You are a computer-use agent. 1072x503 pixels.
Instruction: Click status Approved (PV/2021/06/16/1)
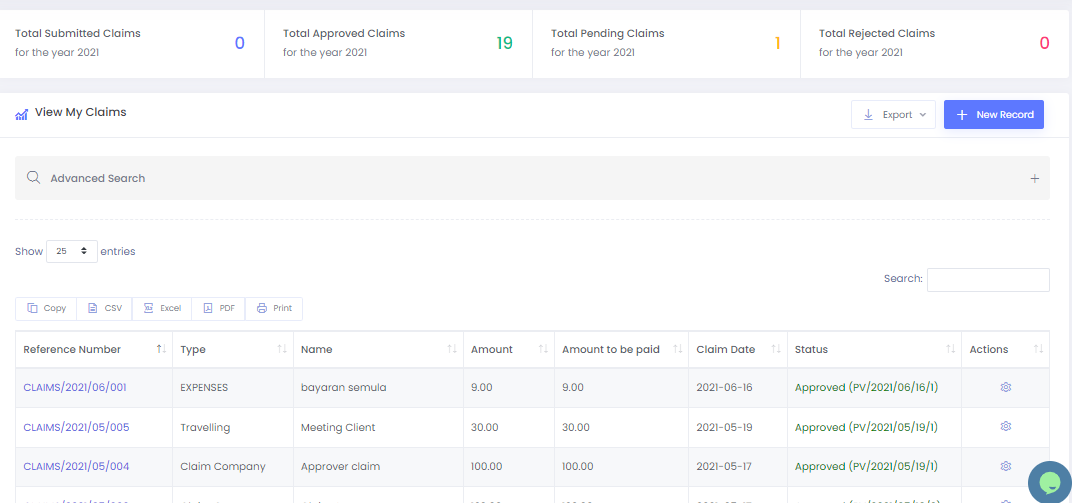click(x=866, y=388)
